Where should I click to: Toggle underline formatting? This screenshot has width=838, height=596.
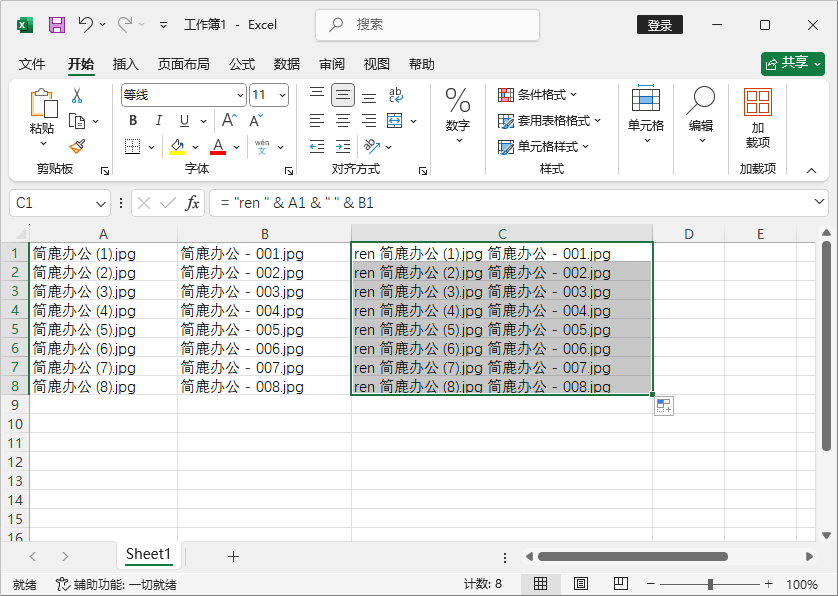point(186,120)
